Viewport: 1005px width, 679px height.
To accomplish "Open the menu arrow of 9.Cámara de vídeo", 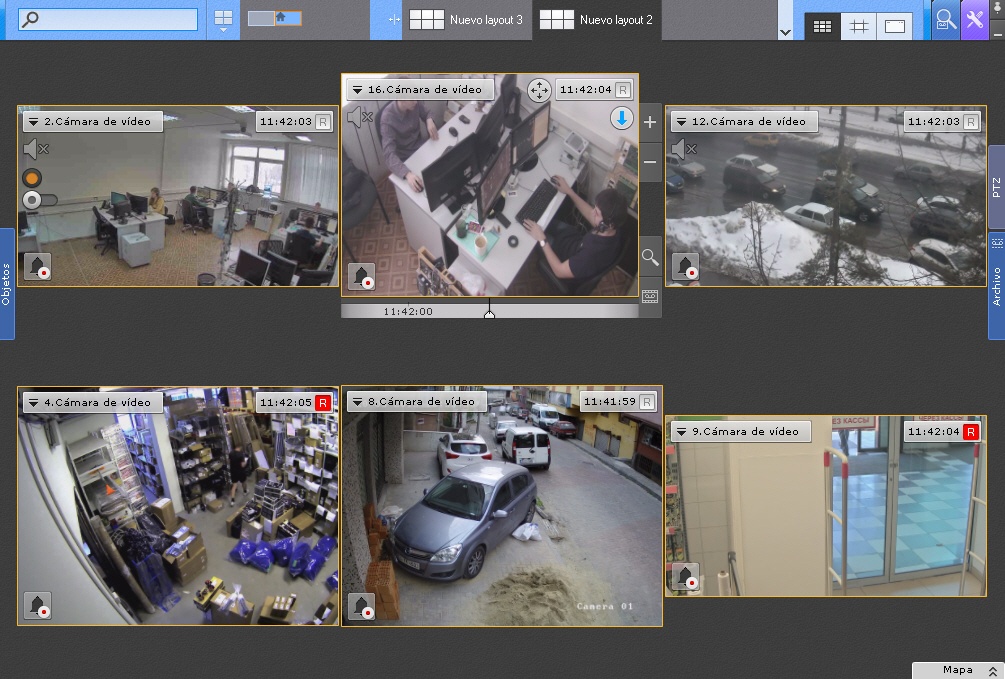I will tap(681, 432).
